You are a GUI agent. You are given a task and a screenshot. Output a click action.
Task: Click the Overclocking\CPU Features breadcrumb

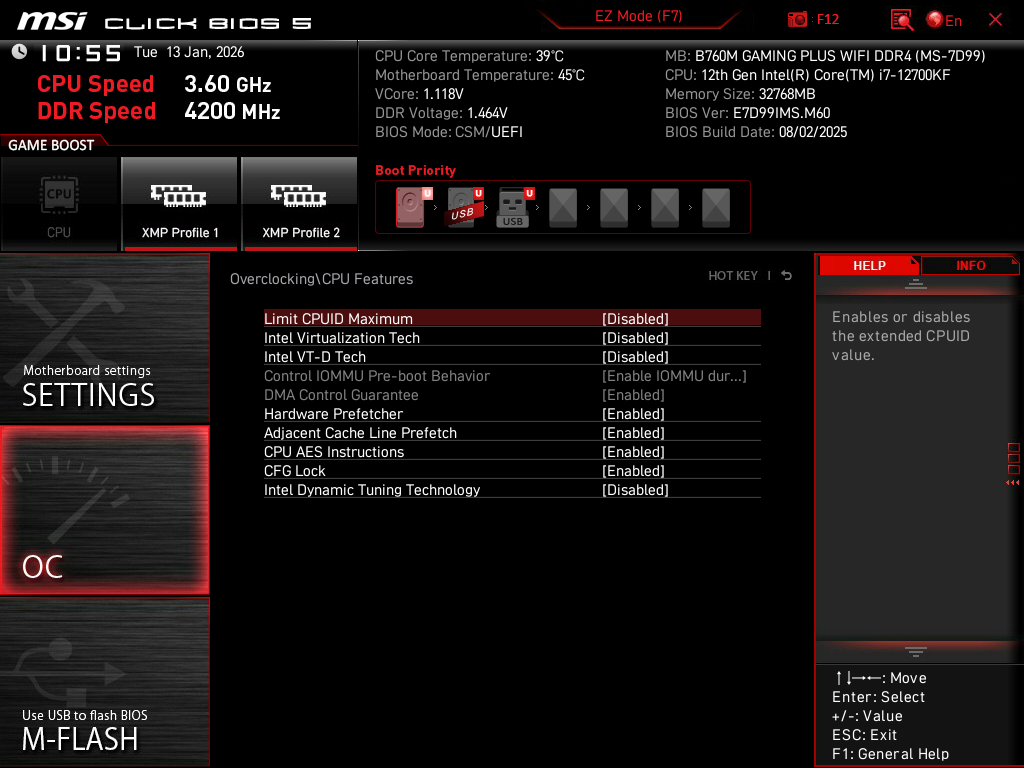click(321, 279)
